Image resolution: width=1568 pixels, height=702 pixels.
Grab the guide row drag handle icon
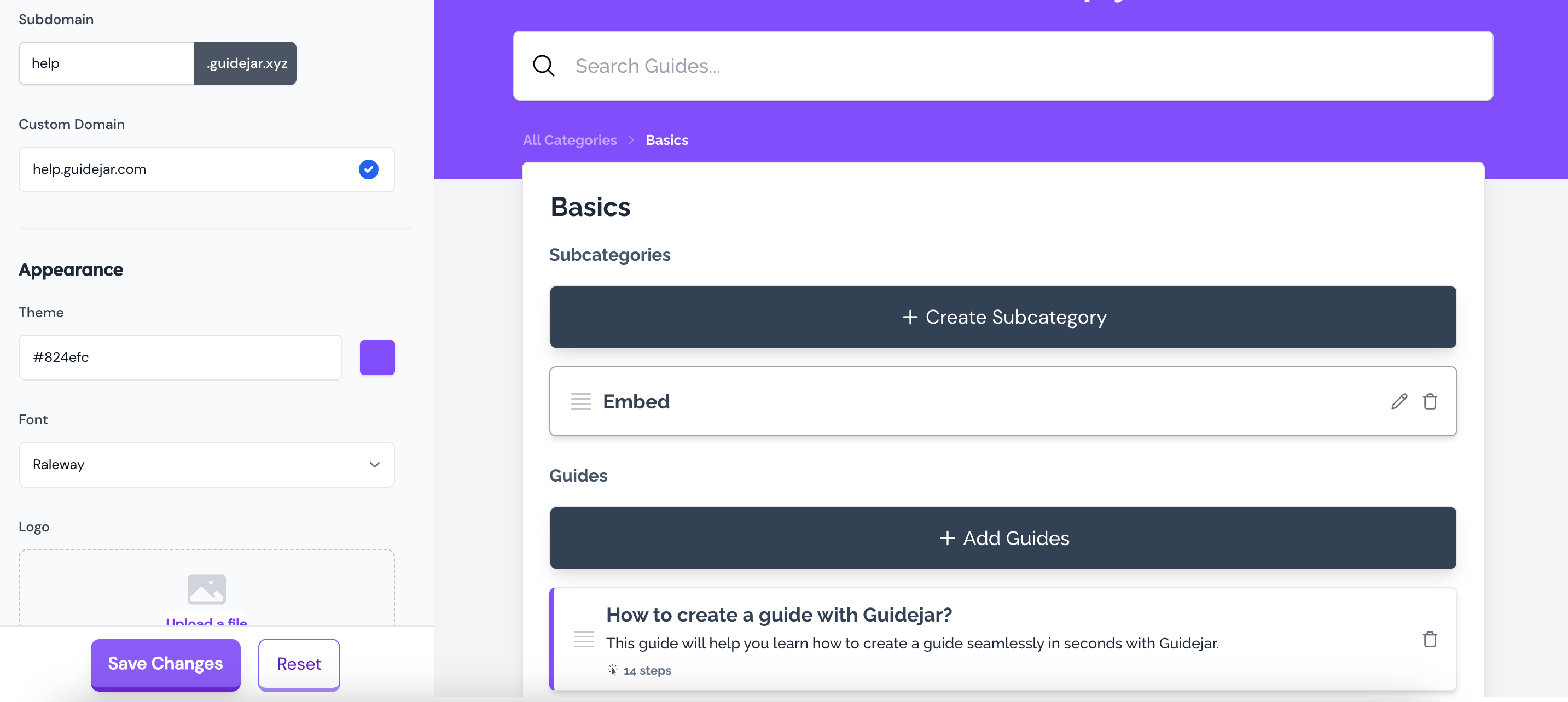coord(584,639)
